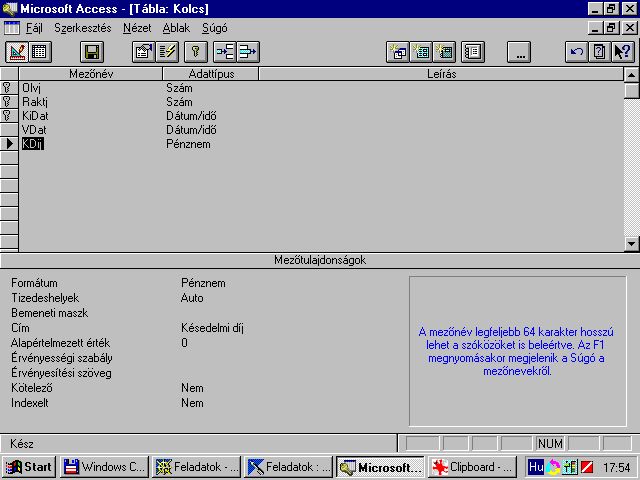Click the VDat field name cell
Viewport: 640px width, 480px height.
pos(91,130)
